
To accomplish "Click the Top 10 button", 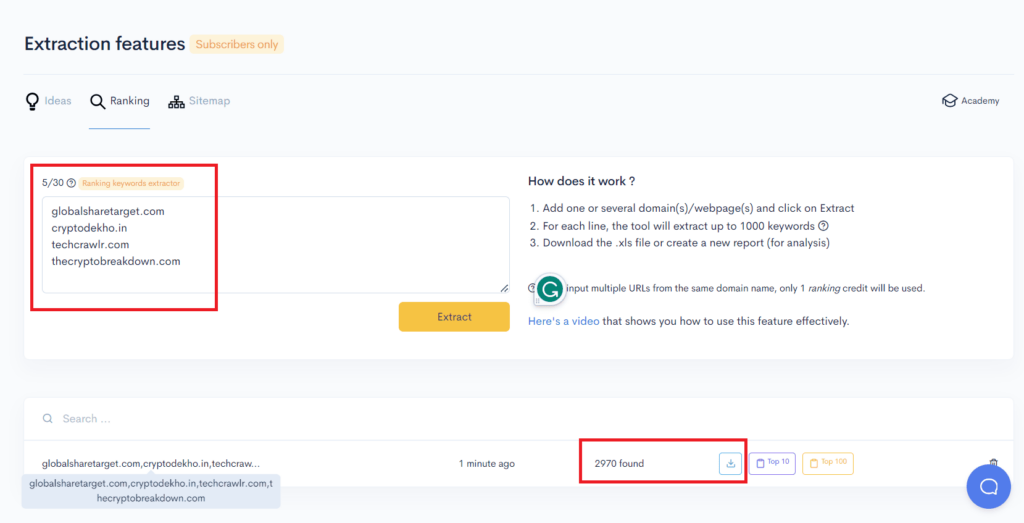I will tap(771, 463).
